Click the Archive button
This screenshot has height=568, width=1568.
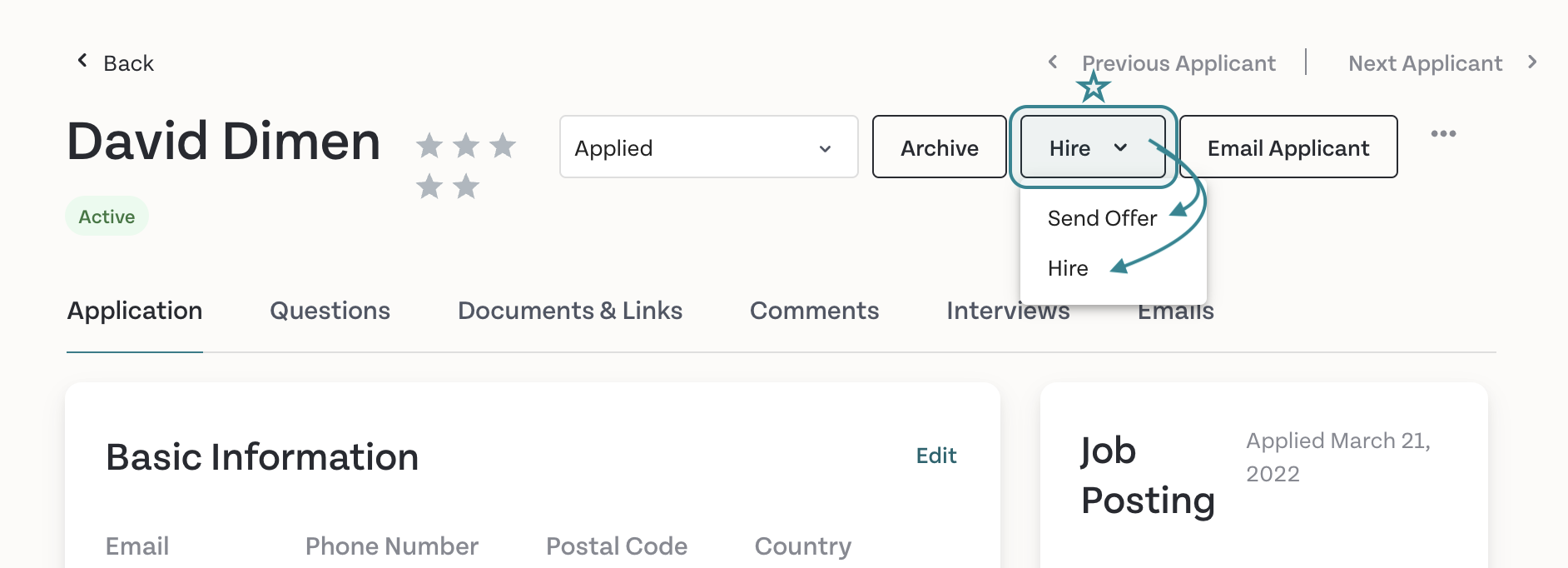[940, 147]
